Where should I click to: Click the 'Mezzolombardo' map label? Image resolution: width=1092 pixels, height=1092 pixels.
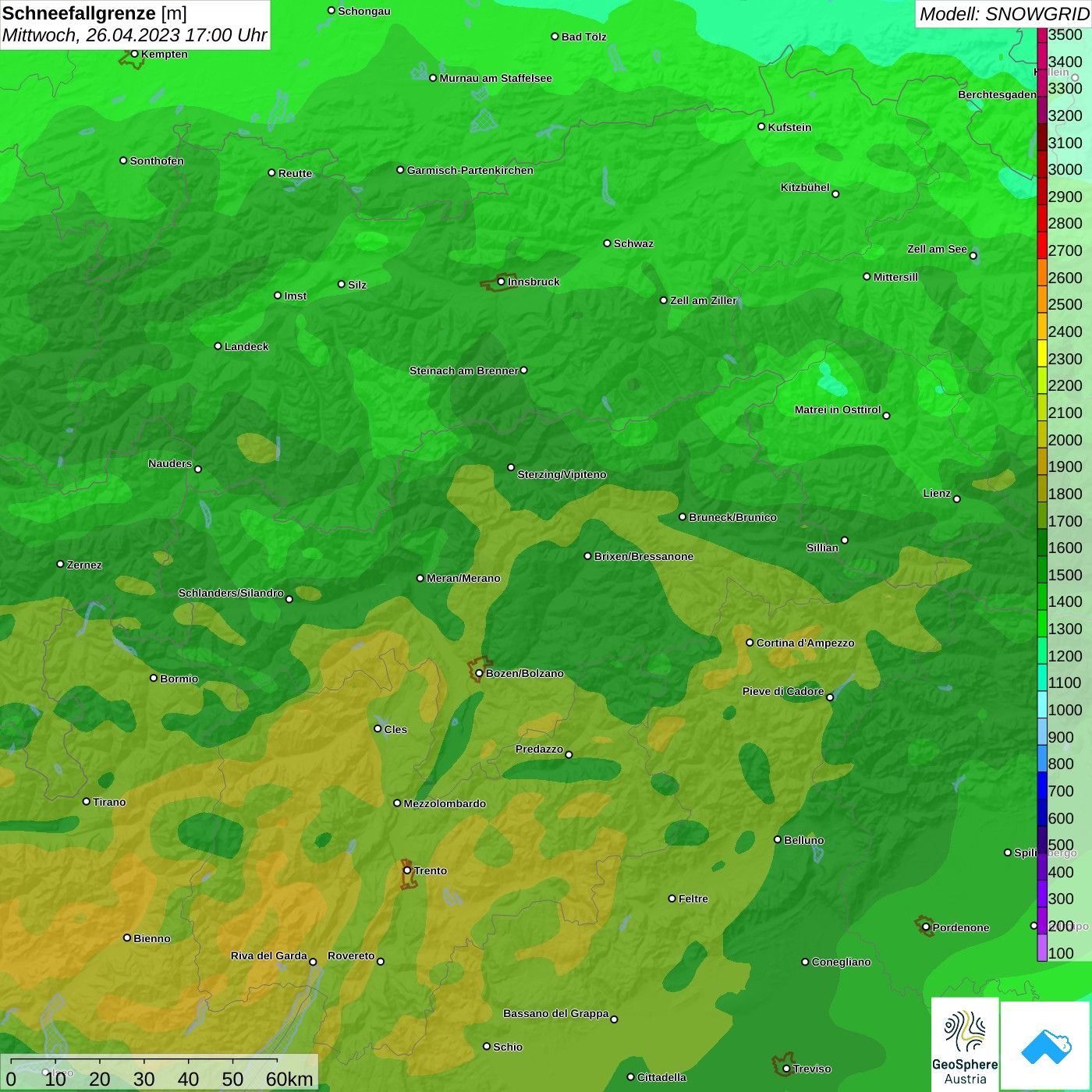[445, 803]
